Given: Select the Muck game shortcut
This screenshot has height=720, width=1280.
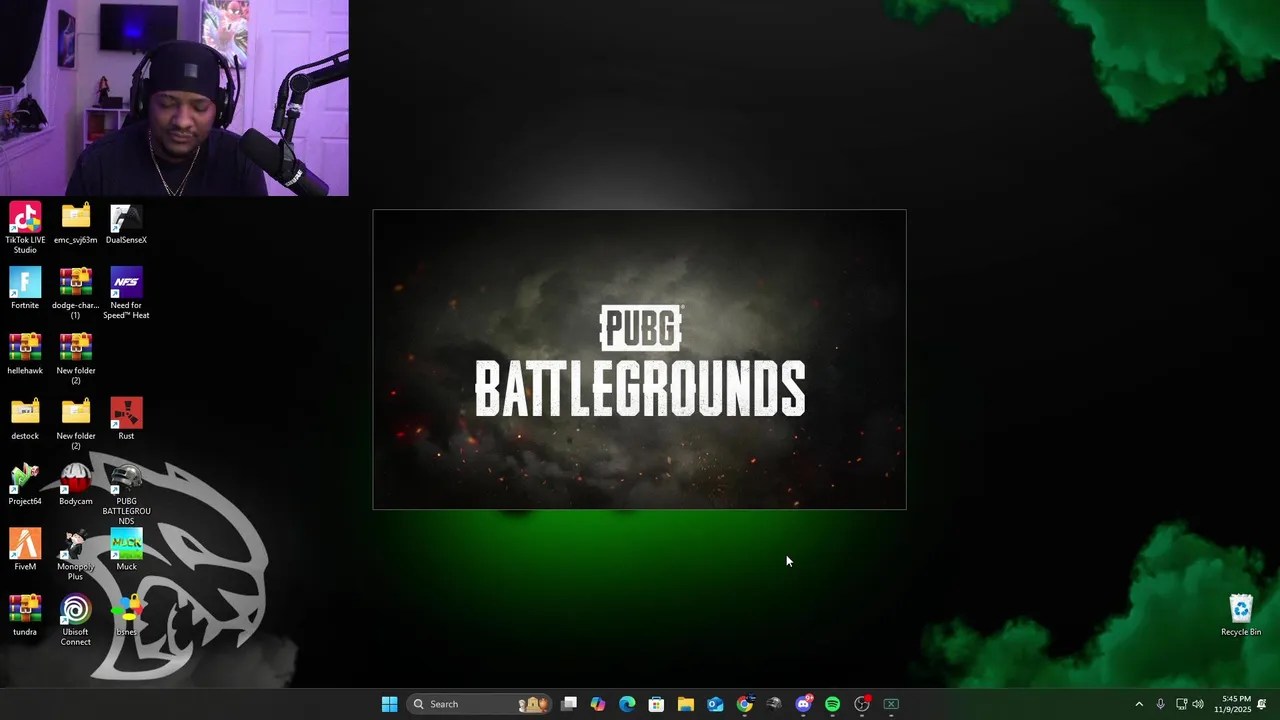Looking at the screenshot, I should click(126, 550).
